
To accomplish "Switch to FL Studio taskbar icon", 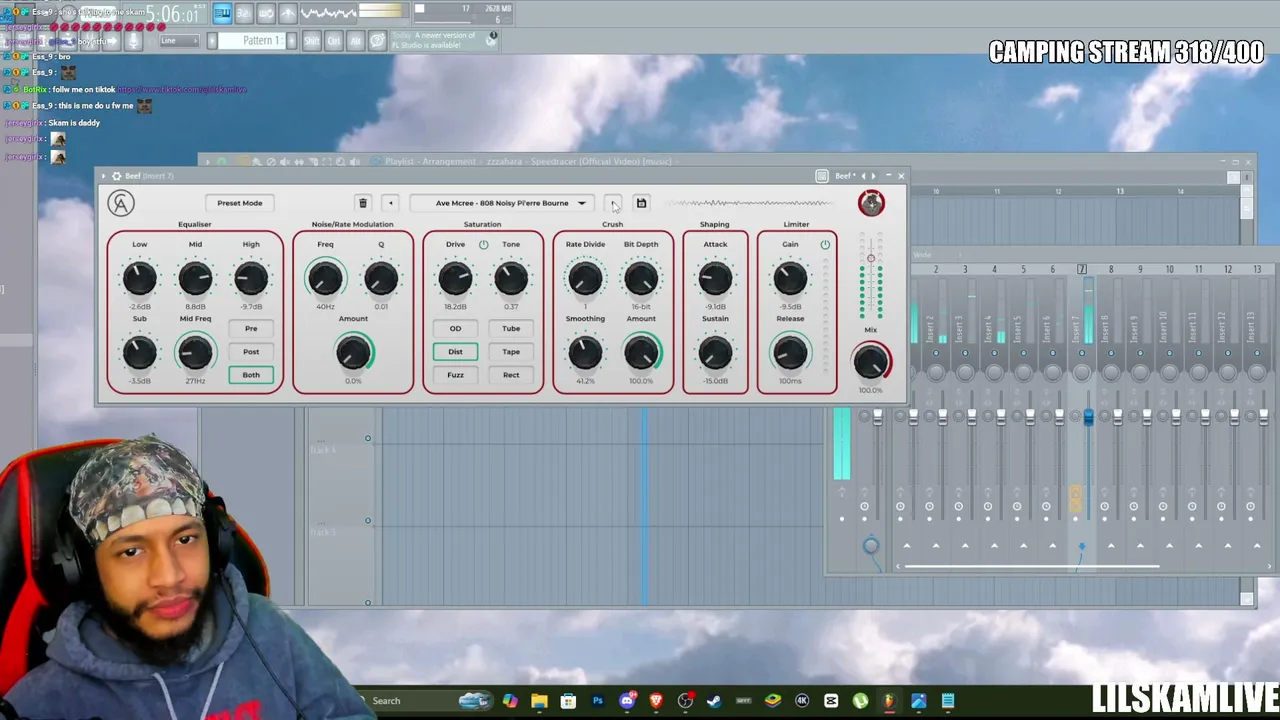I will (889, 701).
